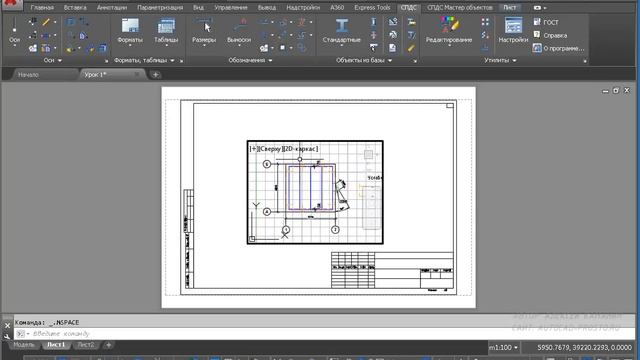Click the Сверху view control label
The width and height of the screenshot is (640, 360).
[x=271, y=149]
